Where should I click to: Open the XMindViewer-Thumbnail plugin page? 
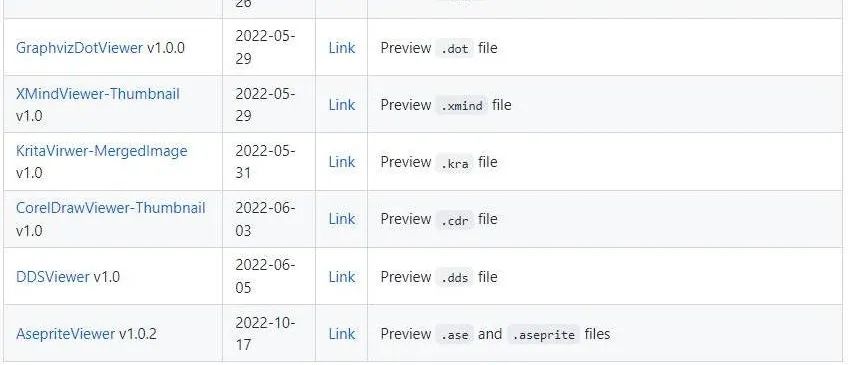click(x=97, y=94)
